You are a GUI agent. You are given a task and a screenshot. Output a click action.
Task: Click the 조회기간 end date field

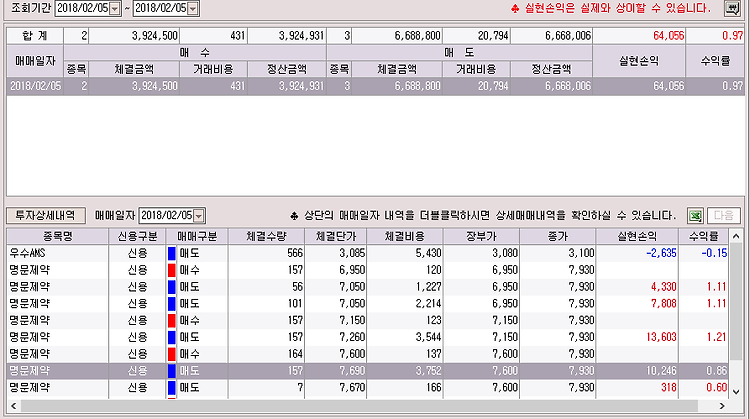160,8
